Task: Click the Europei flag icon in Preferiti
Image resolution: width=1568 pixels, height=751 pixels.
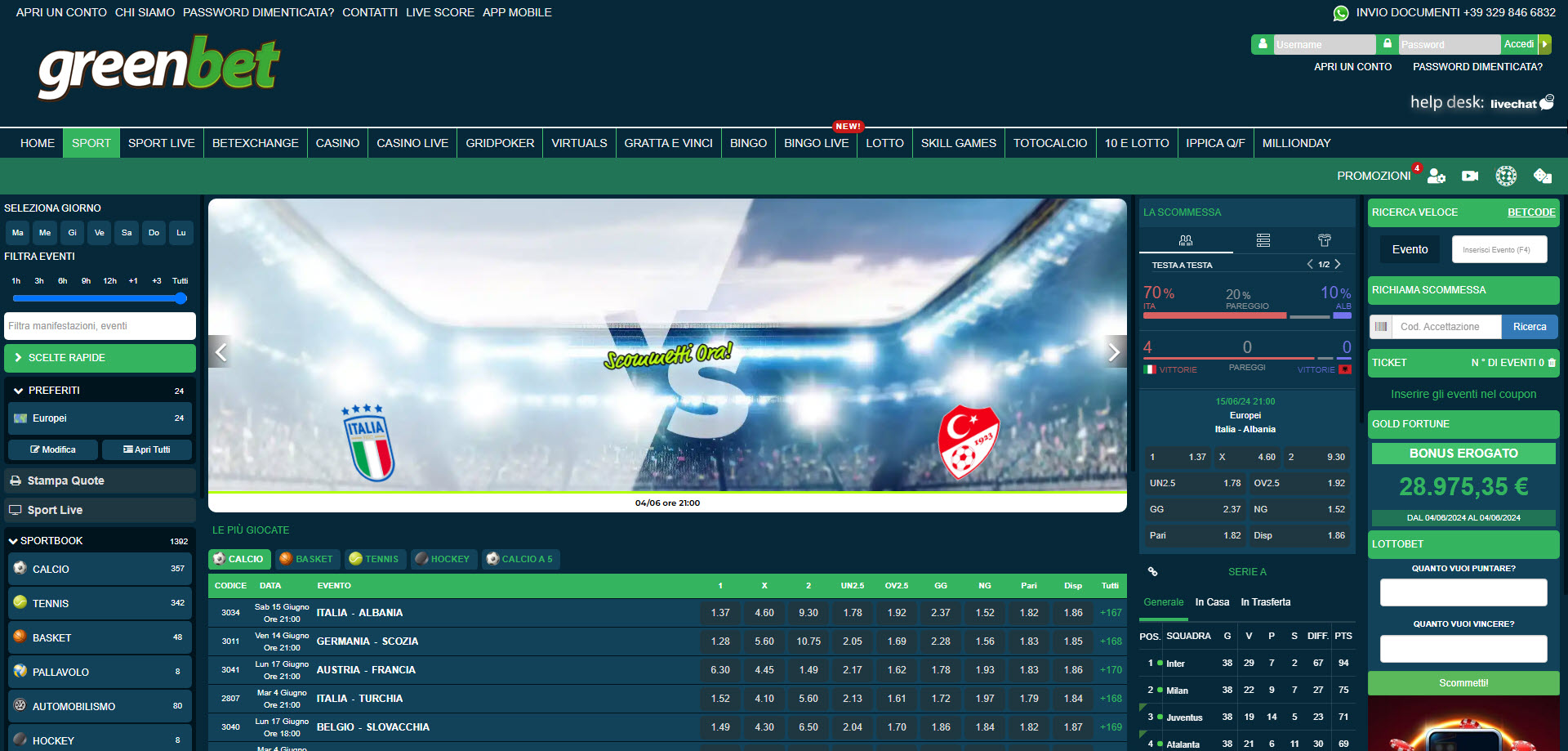Action: [x=20, y=418]
